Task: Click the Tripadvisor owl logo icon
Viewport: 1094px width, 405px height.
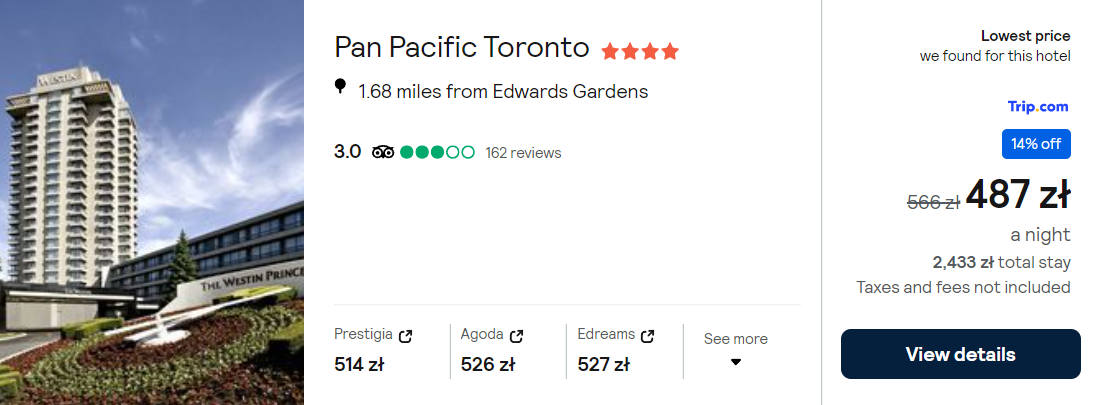Action: (383, 153)
